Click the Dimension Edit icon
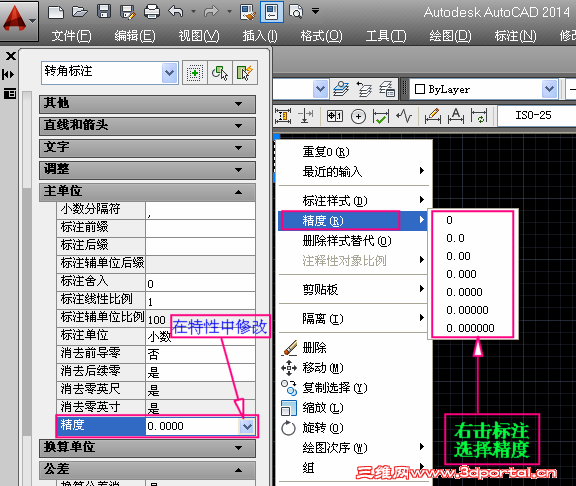Image resolution: width=576 pixels, height=486 pixels. [x=433, y=116]
